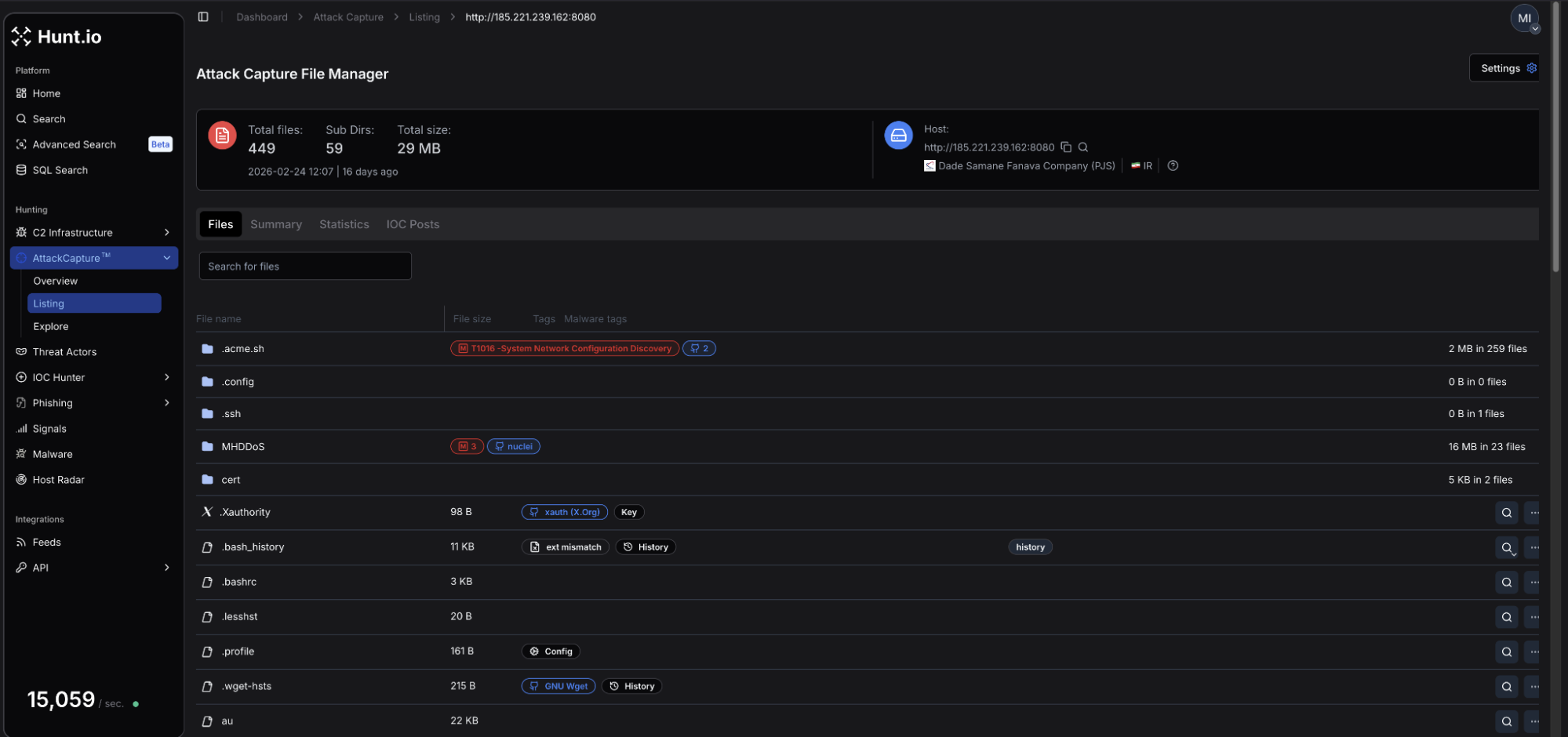This screenshot has height=737, width=1568.
Task: Open the help icon next to the IR flag
Action: point(1173,165)
